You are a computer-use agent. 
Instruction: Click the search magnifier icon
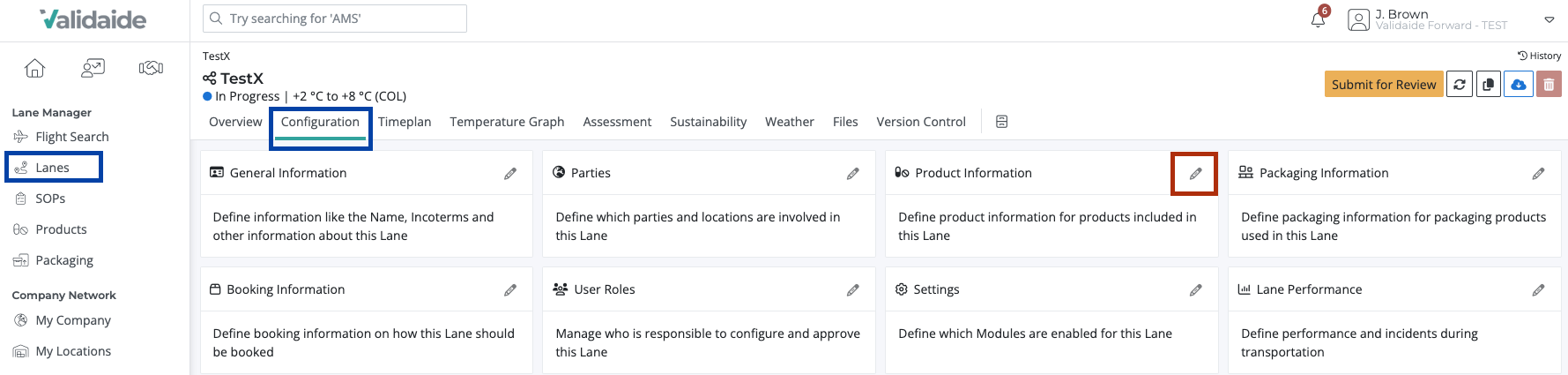(216, 19)
